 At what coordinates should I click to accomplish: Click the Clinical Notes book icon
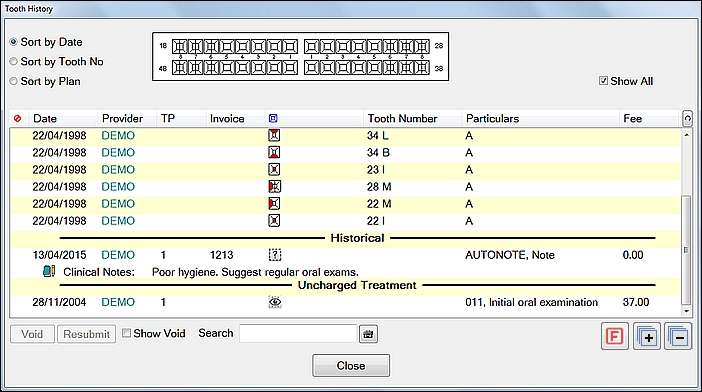[49, 271]
